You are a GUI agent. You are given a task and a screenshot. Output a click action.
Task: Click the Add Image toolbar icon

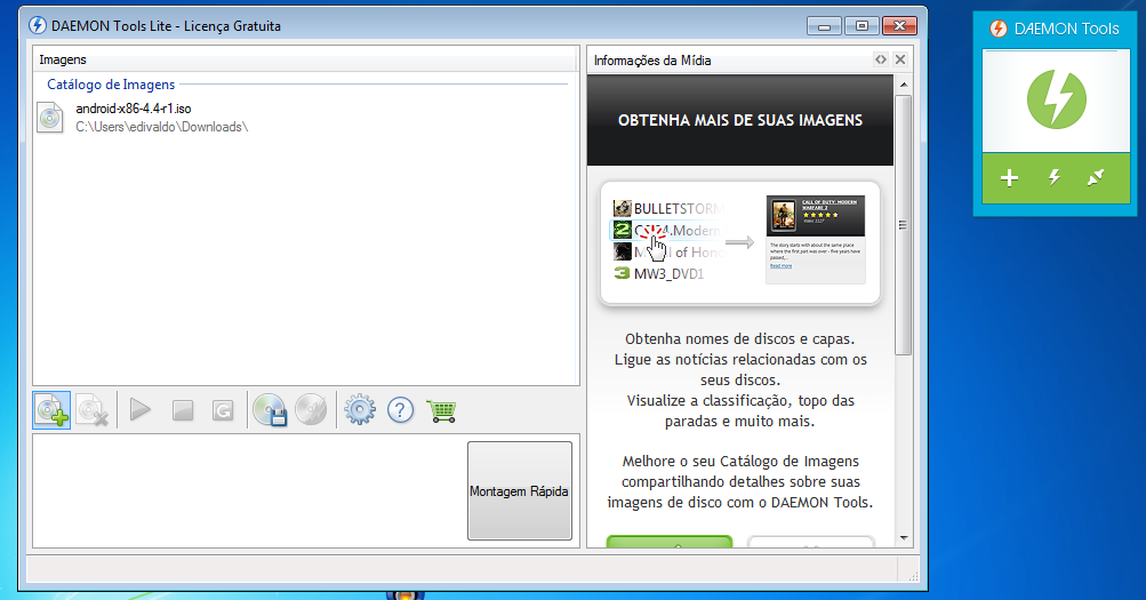[x=52, y=410]
